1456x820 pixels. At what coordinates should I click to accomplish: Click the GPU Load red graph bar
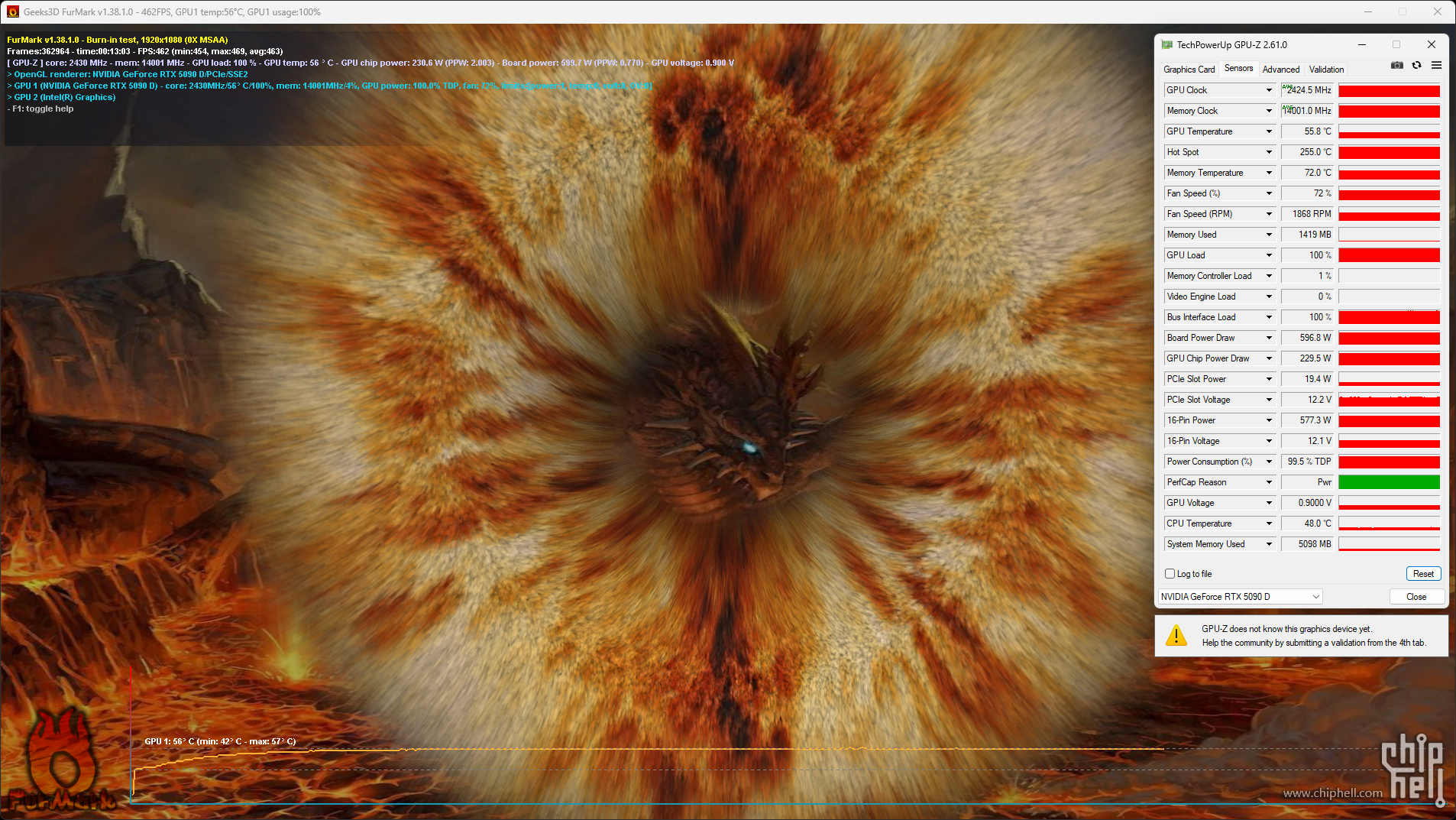[1389, 255]
